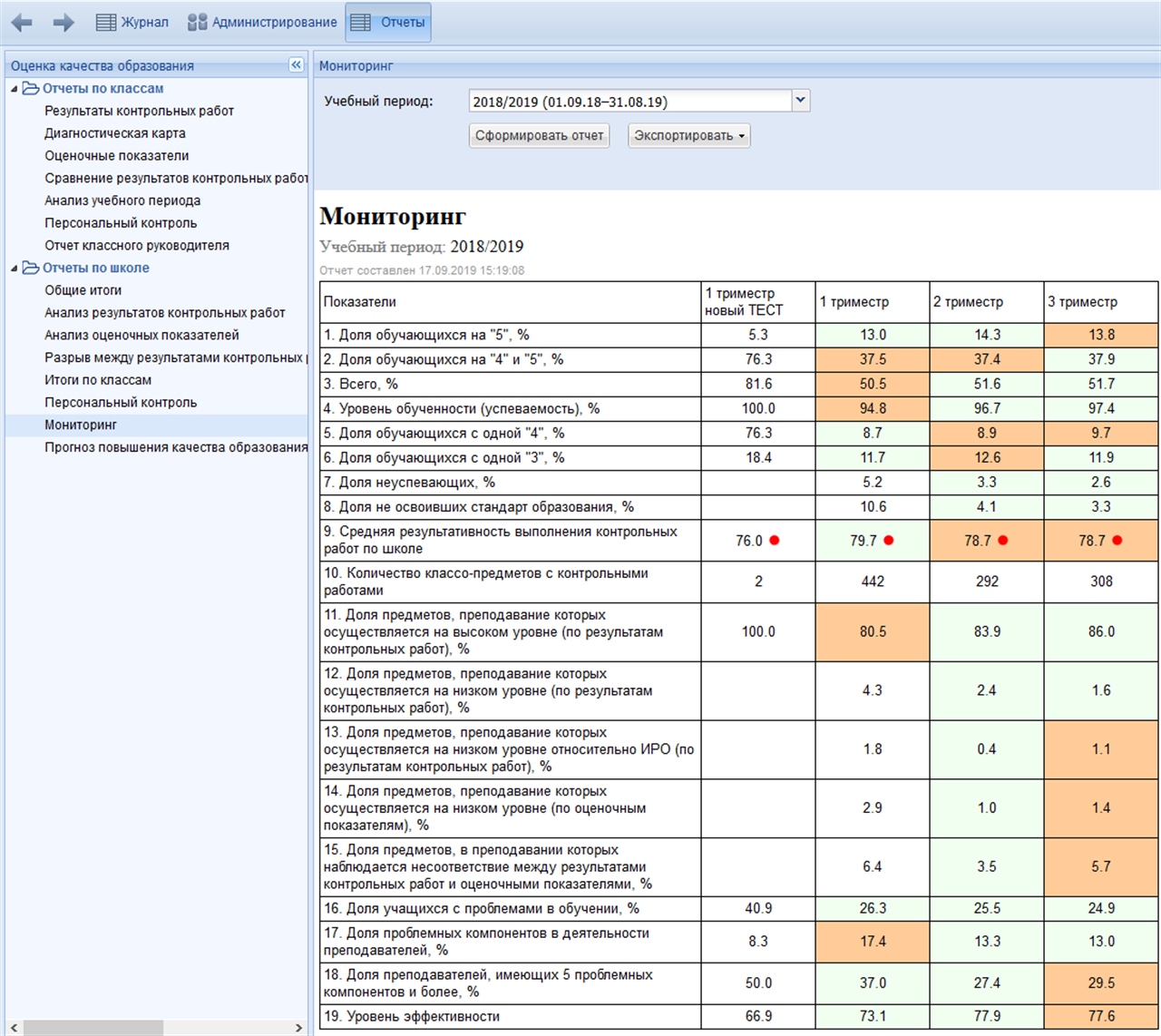
Task: Click the Отчеты report icon
Action: [x=361, y=23]
